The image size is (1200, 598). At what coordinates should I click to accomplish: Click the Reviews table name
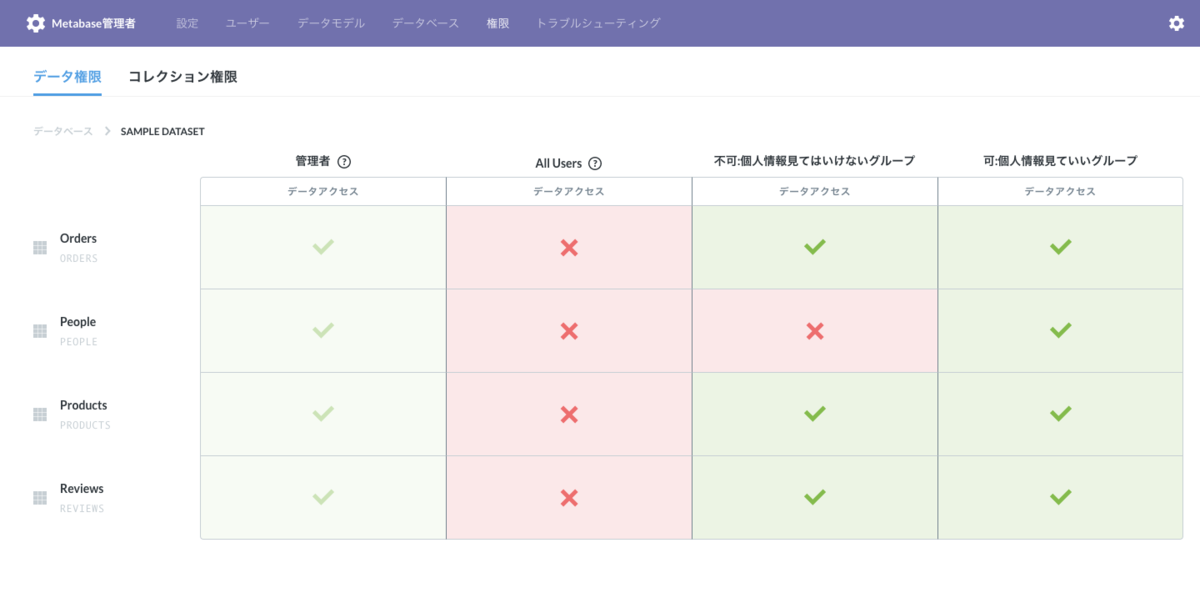[82, 489]
